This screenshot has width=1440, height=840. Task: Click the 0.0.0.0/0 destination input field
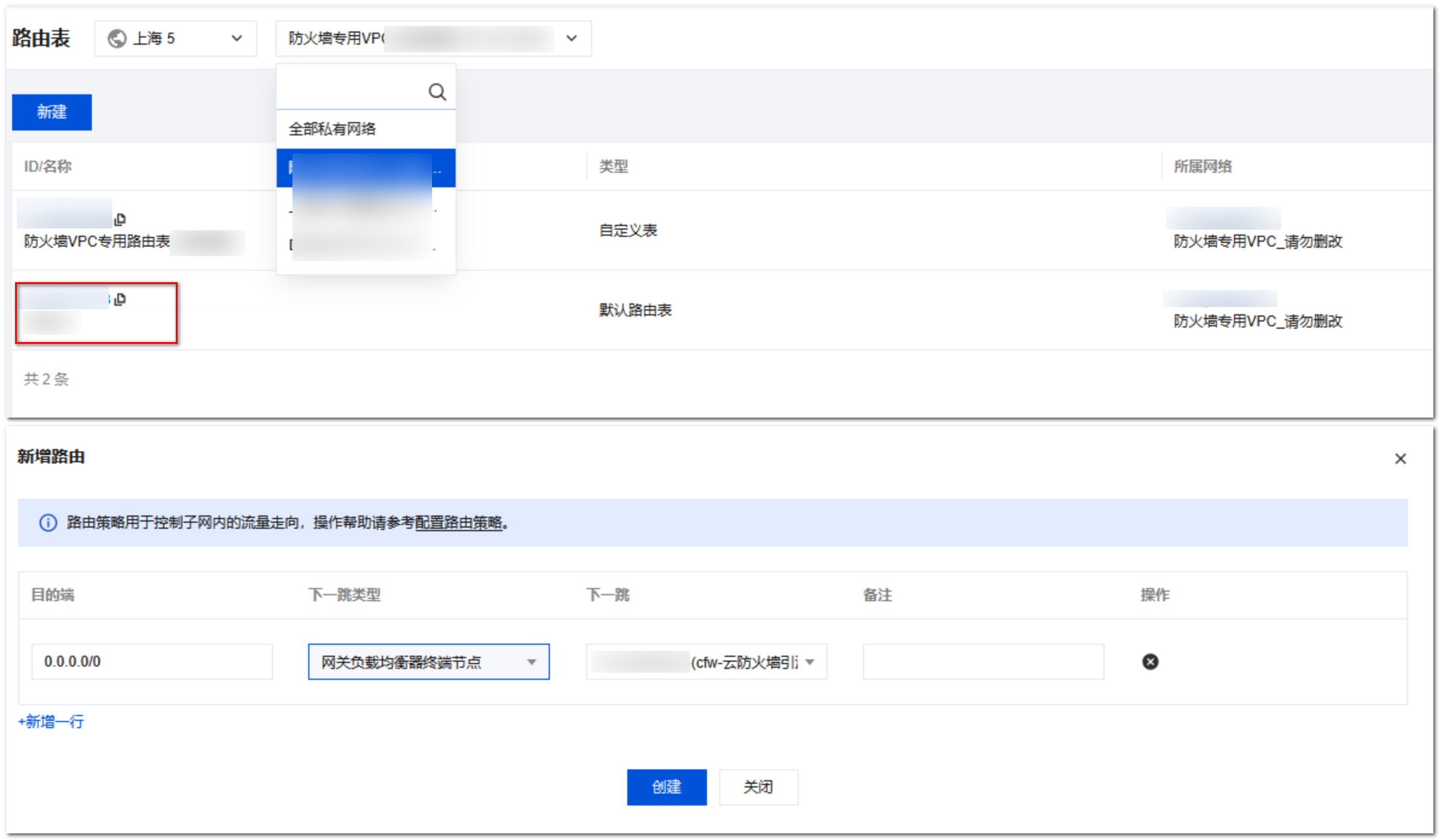pos(152,662)
